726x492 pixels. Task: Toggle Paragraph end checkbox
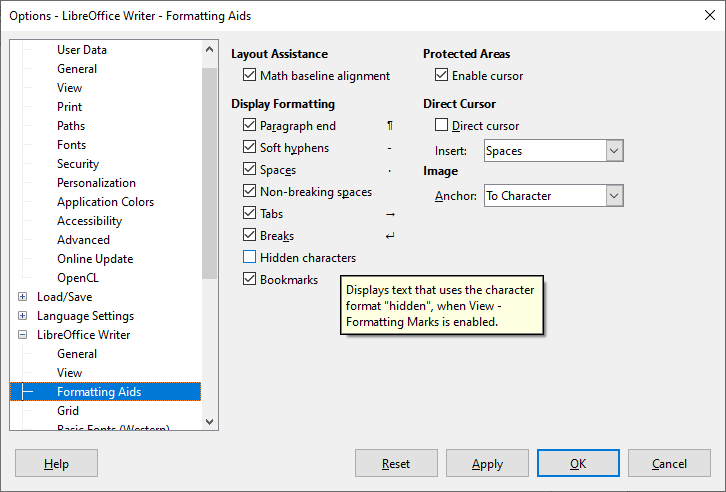pos(249,125)
